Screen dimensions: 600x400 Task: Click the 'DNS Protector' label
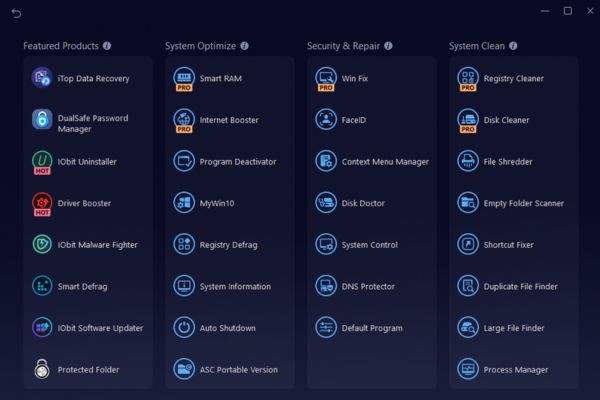(x=368, y=286)
